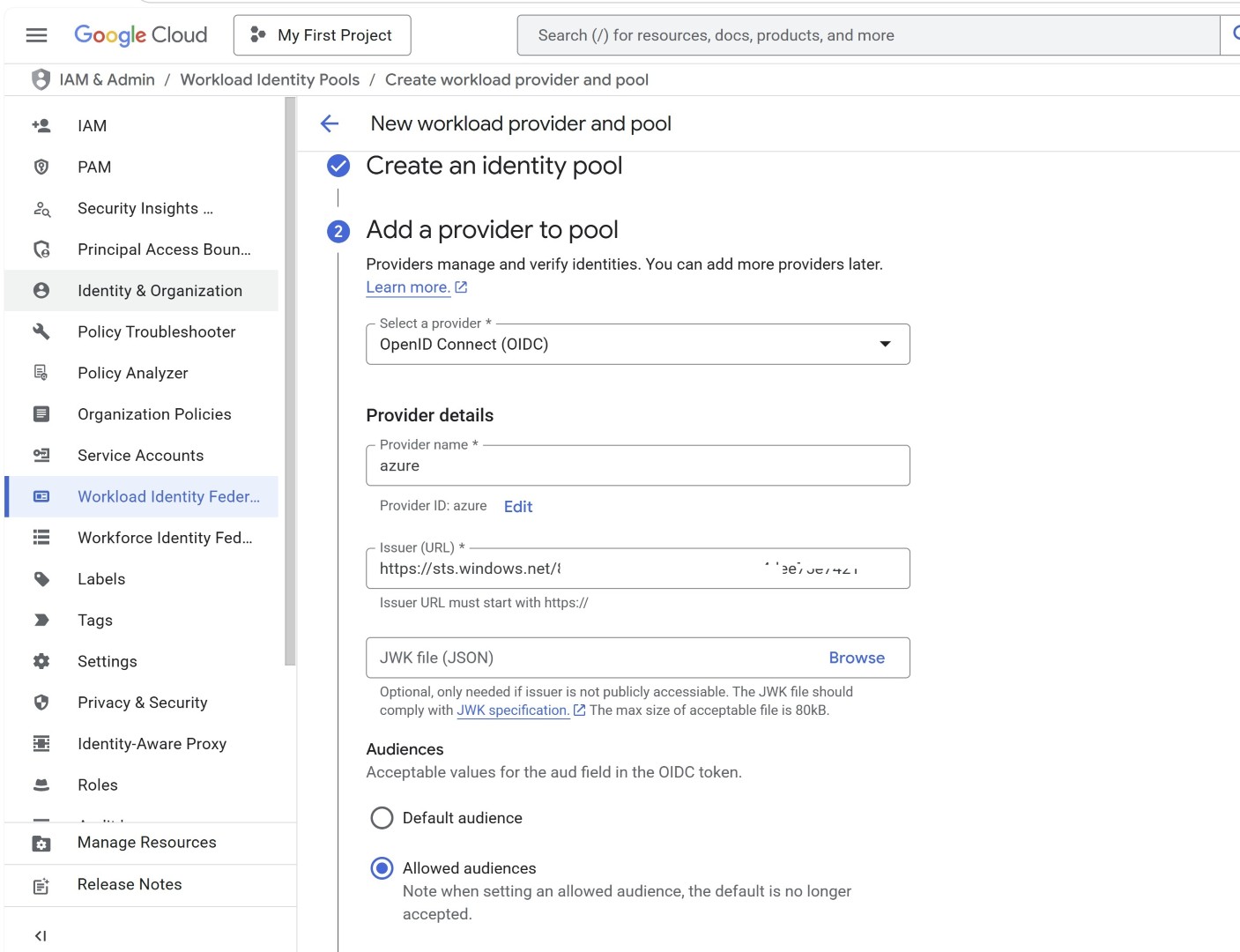Click the Service Accounts icon
Image resolution: width=1240 pixels, height=952 pixels.
pos(41,455)
